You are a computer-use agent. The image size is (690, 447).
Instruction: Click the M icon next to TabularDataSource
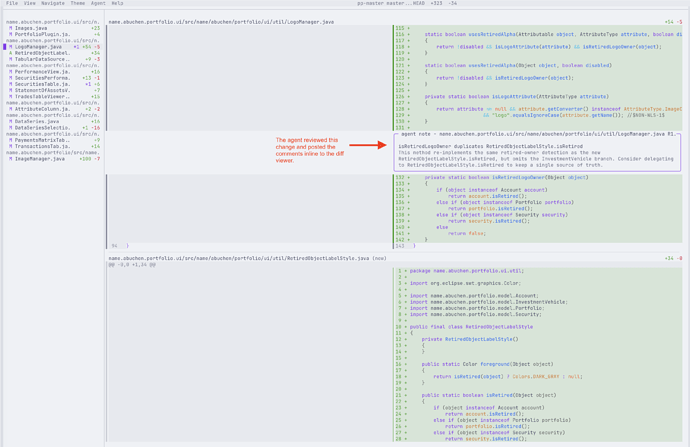tap(11, 59)
